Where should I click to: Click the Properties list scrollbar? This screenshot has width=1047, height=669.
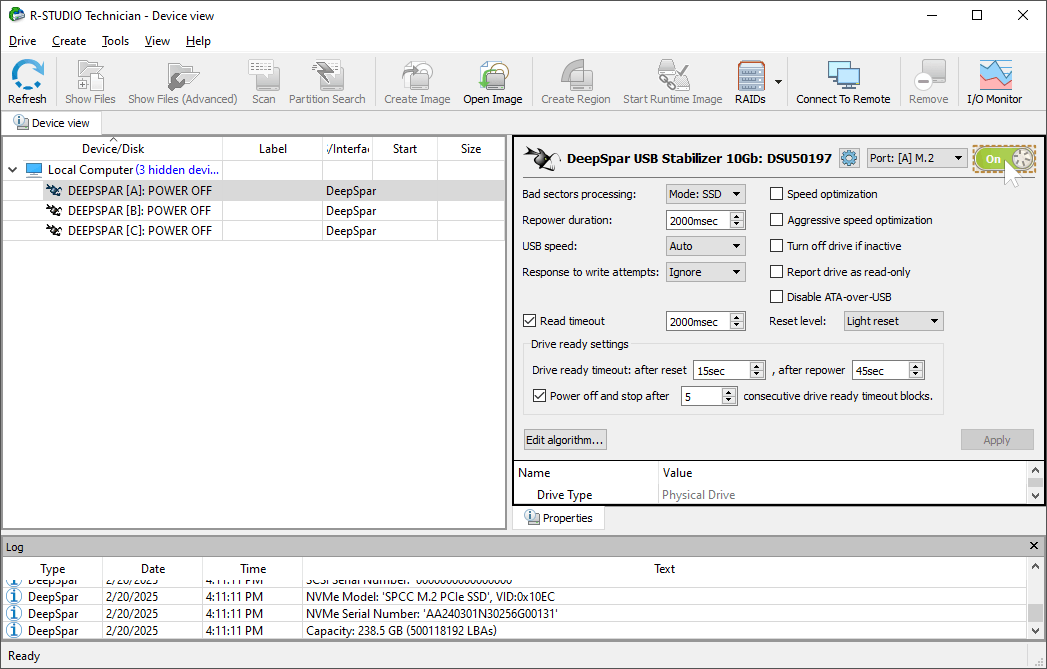click(x=1035, y=483)
